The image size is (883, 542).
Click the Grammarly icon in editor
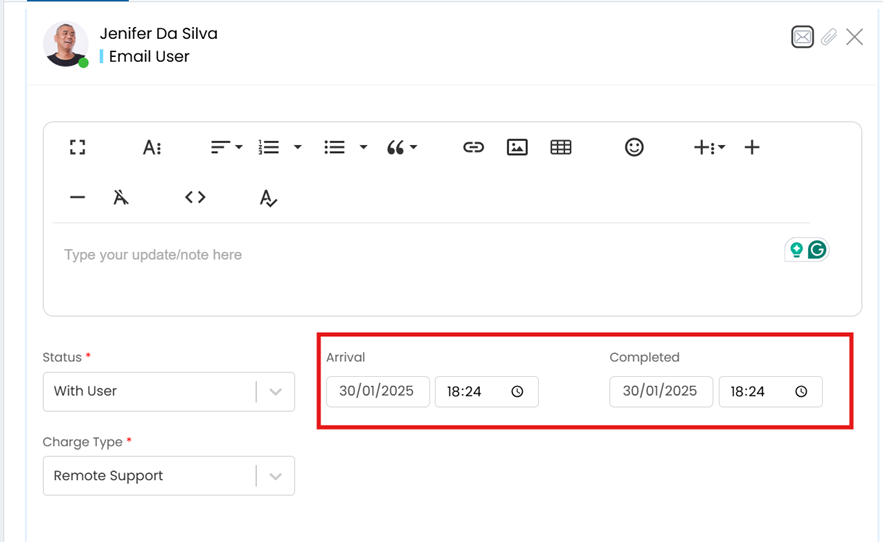pos(817,250)
